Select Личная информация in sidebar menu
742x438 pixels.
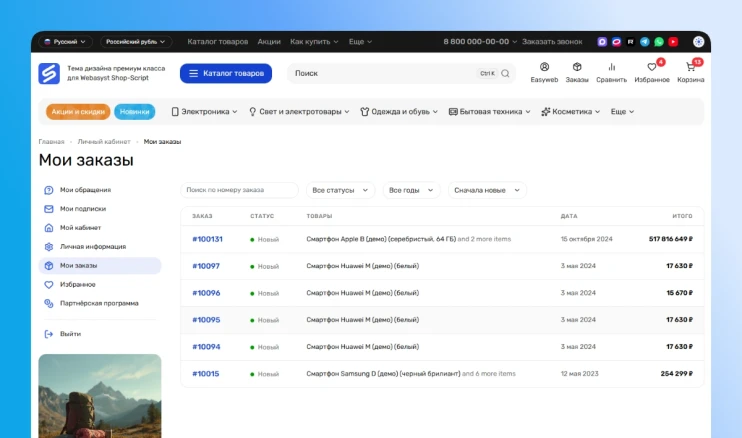[92, 246]
